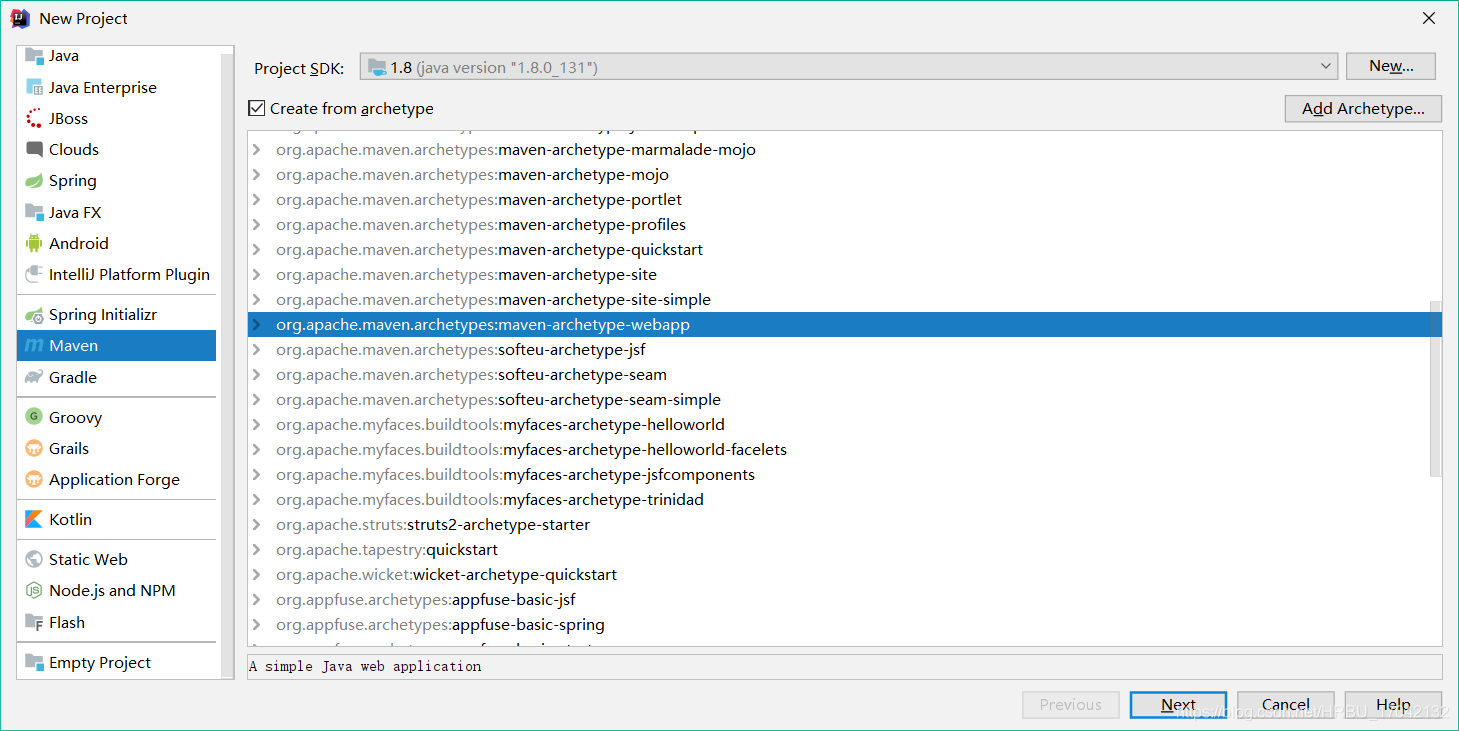Click the Static Web globe icon
This screenshot has height=731, width=1459.
pyautogui.click(x=35, y=559)
